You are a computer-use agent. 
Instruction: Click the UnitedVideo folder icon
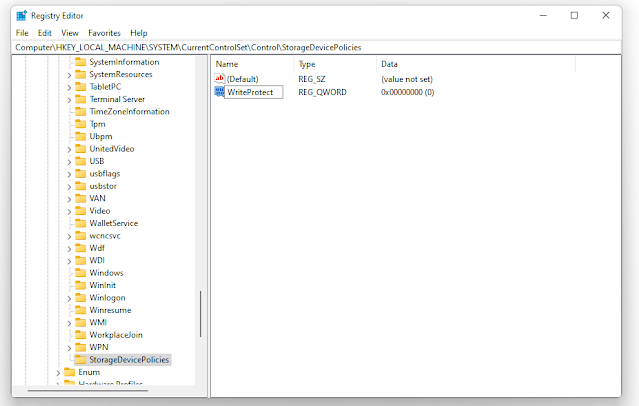tap(81, 148)
